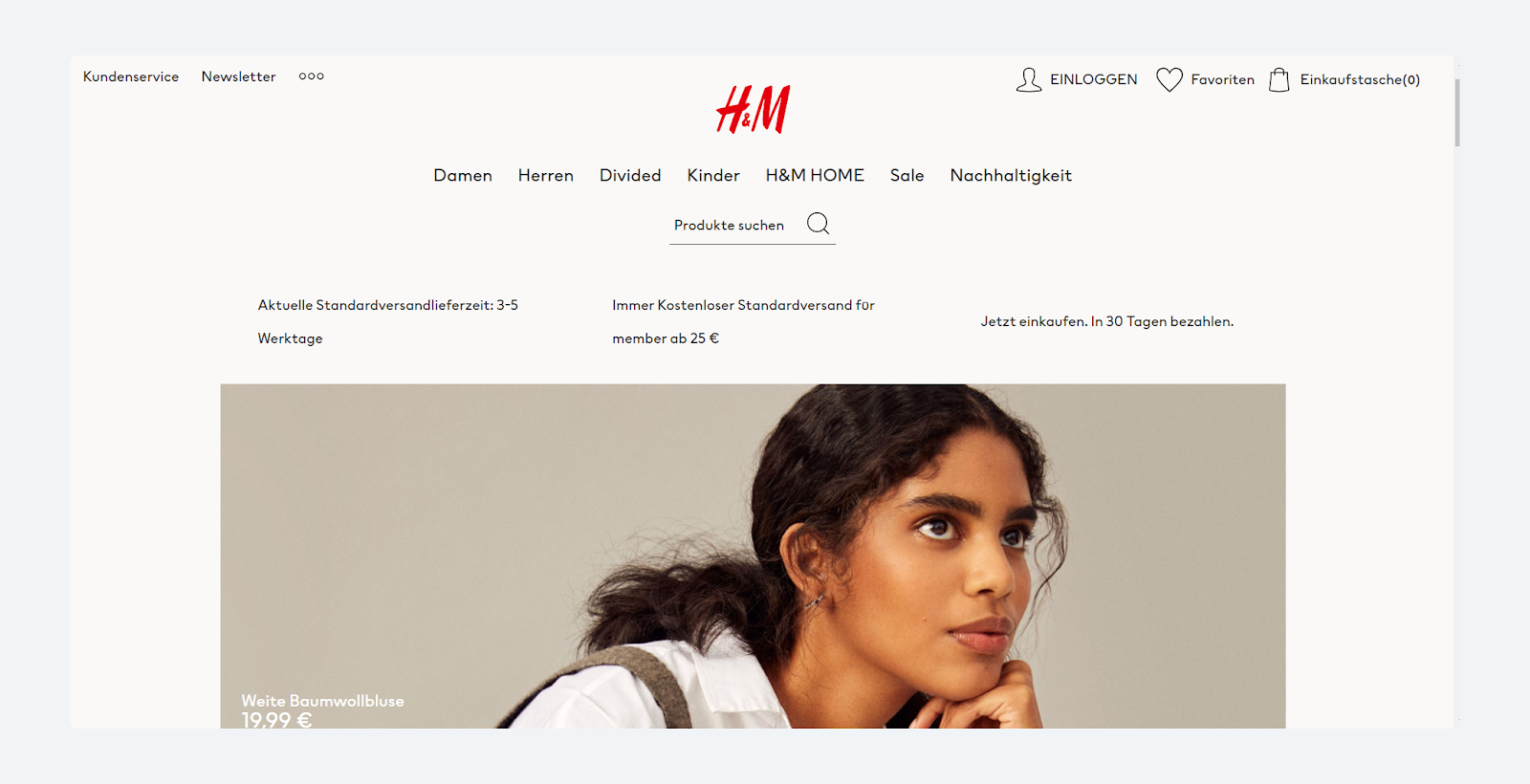Click EINLOGGEN to sign in

(1094, 79)
